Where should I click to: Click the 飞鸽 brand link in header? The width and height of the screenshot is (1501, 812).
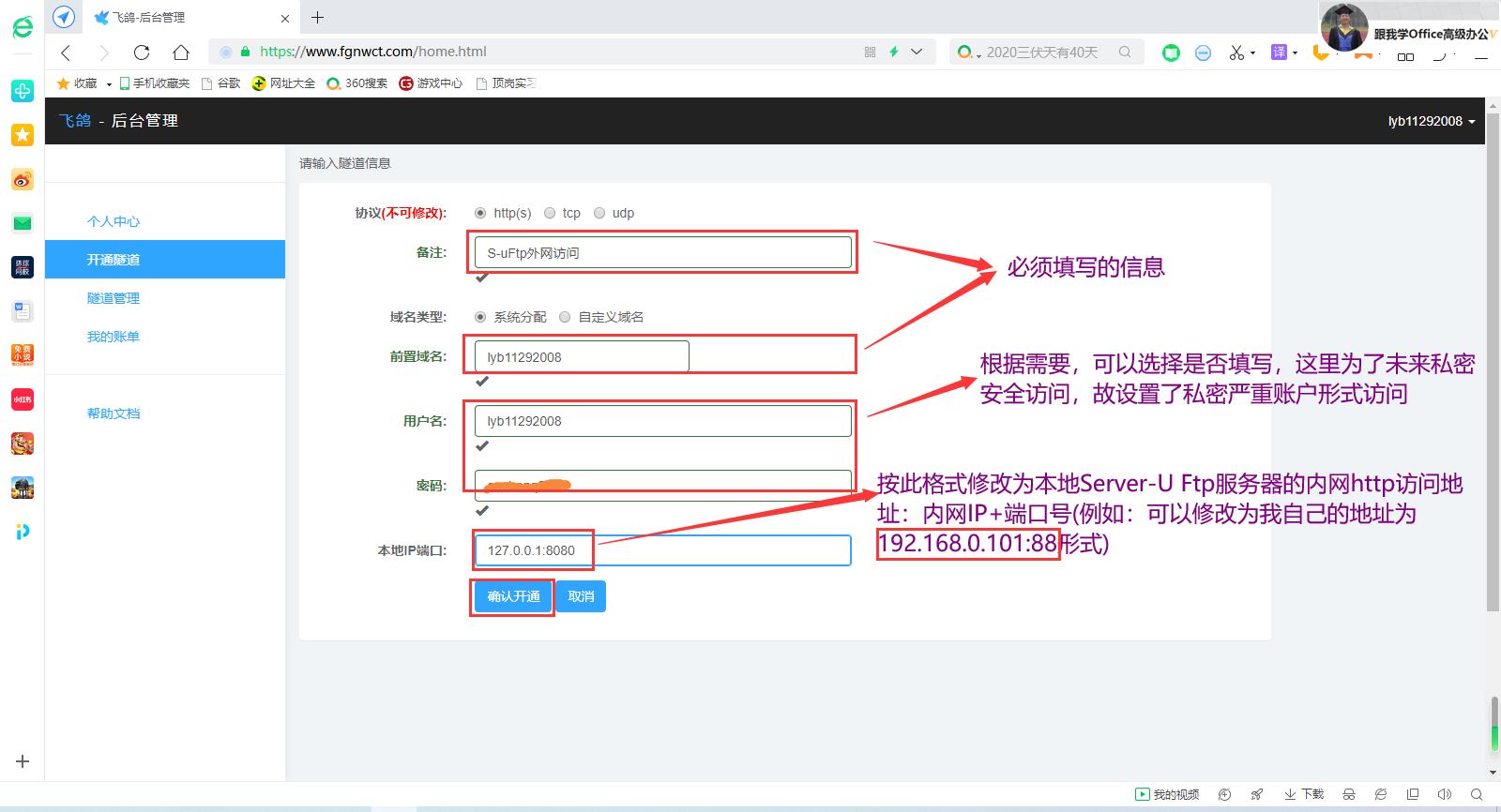75,120
